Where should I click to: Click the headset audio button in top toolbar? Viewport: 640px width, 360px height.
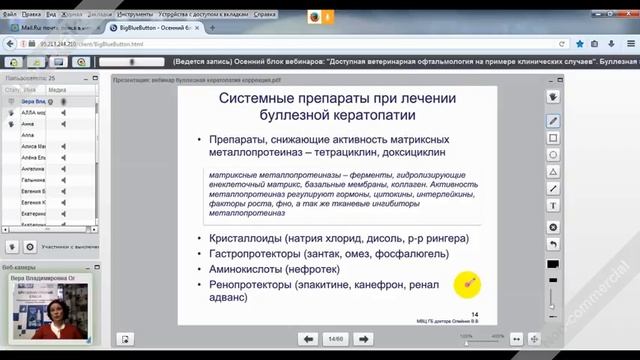click(13, 62)
